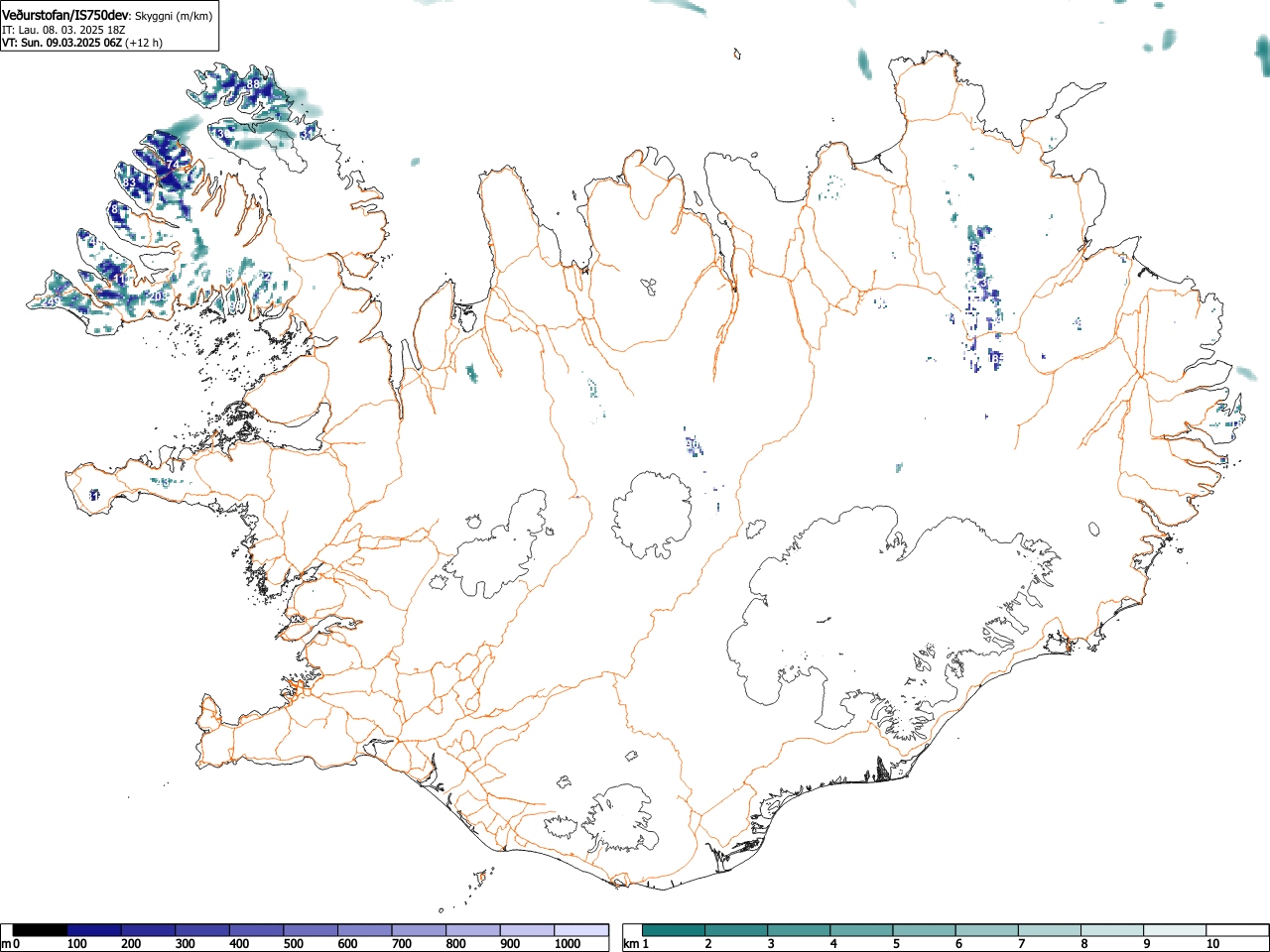Click the '300' tick label in meter legend
This screenshot has height=952, width=1270.
click(186, 944)
